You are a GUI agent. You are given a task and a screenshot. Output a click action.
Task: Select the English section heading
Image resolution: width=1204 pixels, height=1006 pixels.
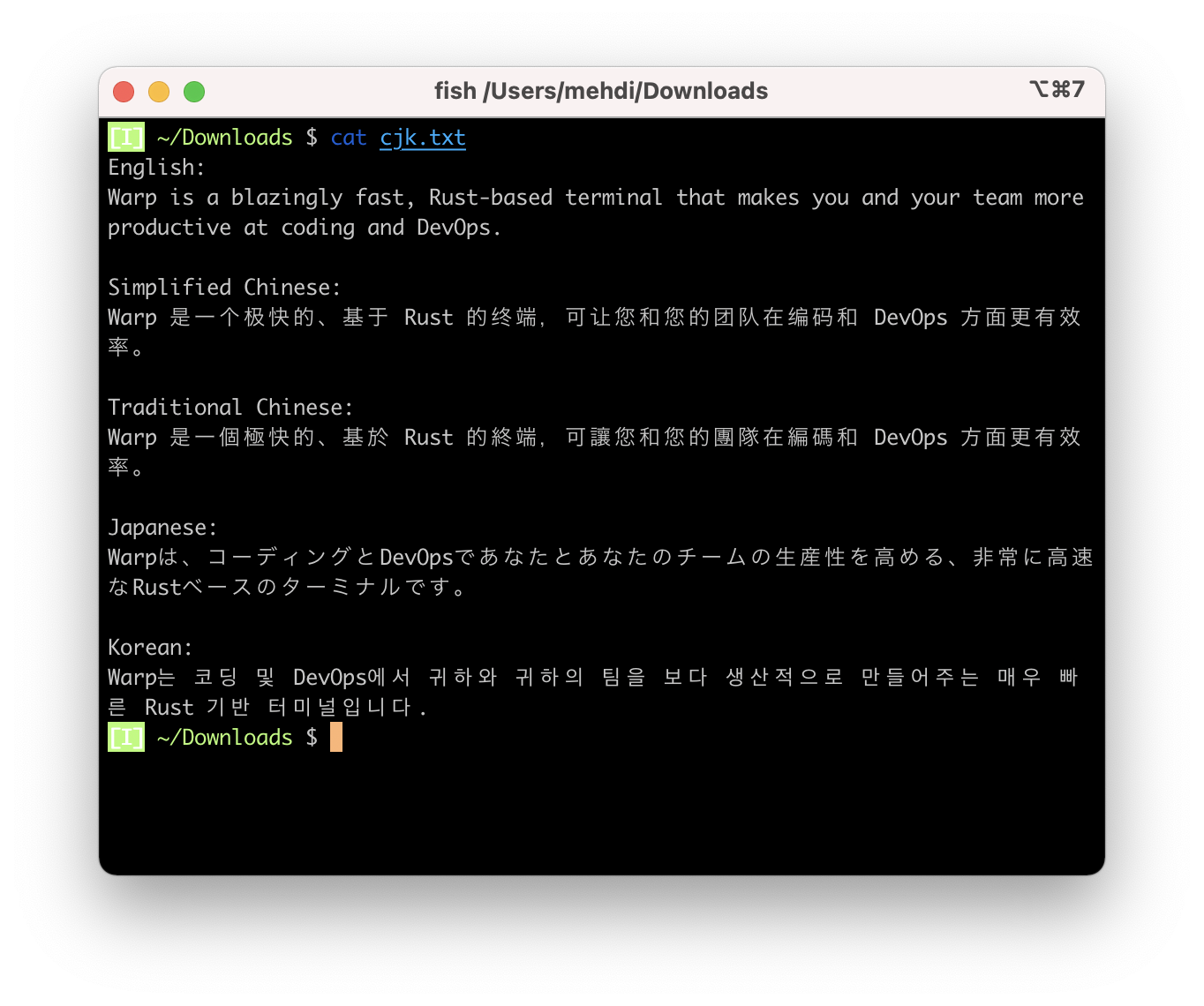[156, 167]
